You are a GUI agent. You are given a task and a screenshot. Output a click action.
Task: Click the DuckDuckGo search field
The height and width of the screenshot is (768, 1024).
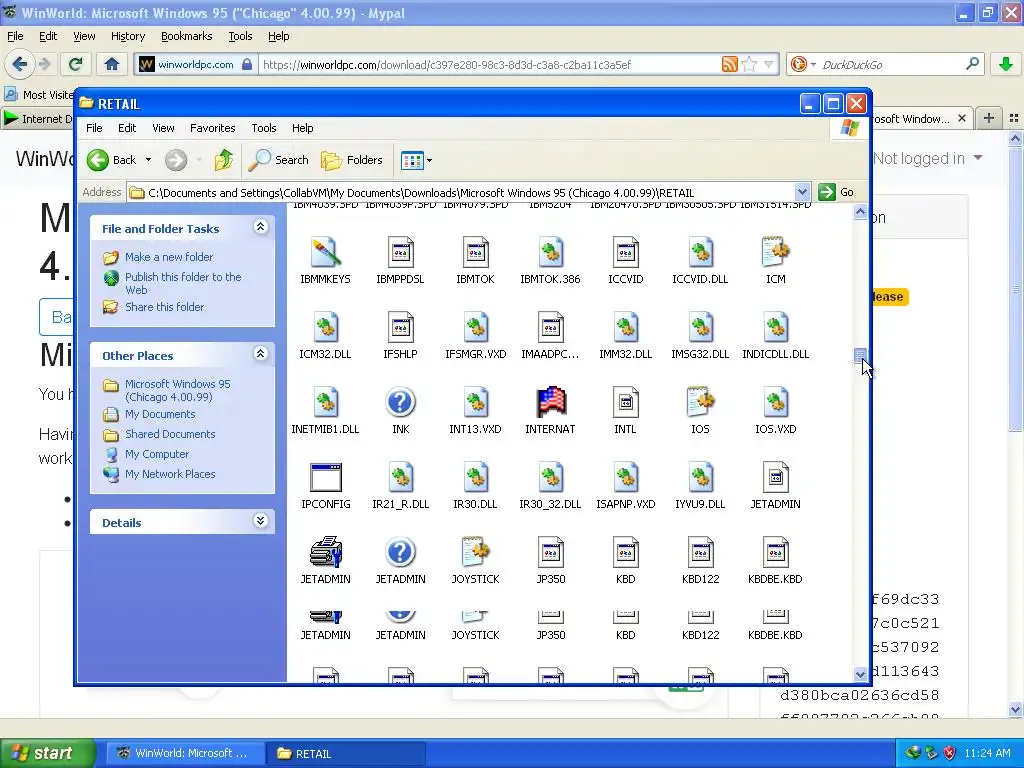point(891,64)
